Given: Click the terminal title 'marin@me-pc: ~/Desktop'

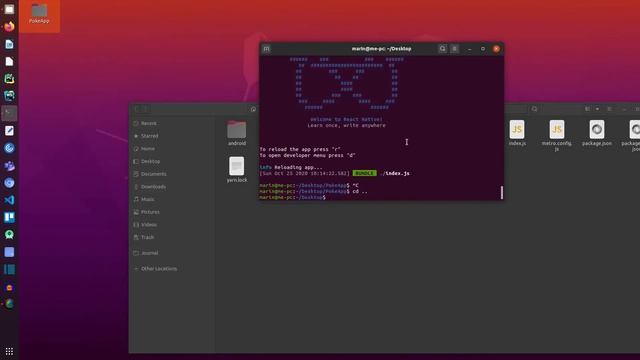Looking at the screenshot, I should (381, 49).
